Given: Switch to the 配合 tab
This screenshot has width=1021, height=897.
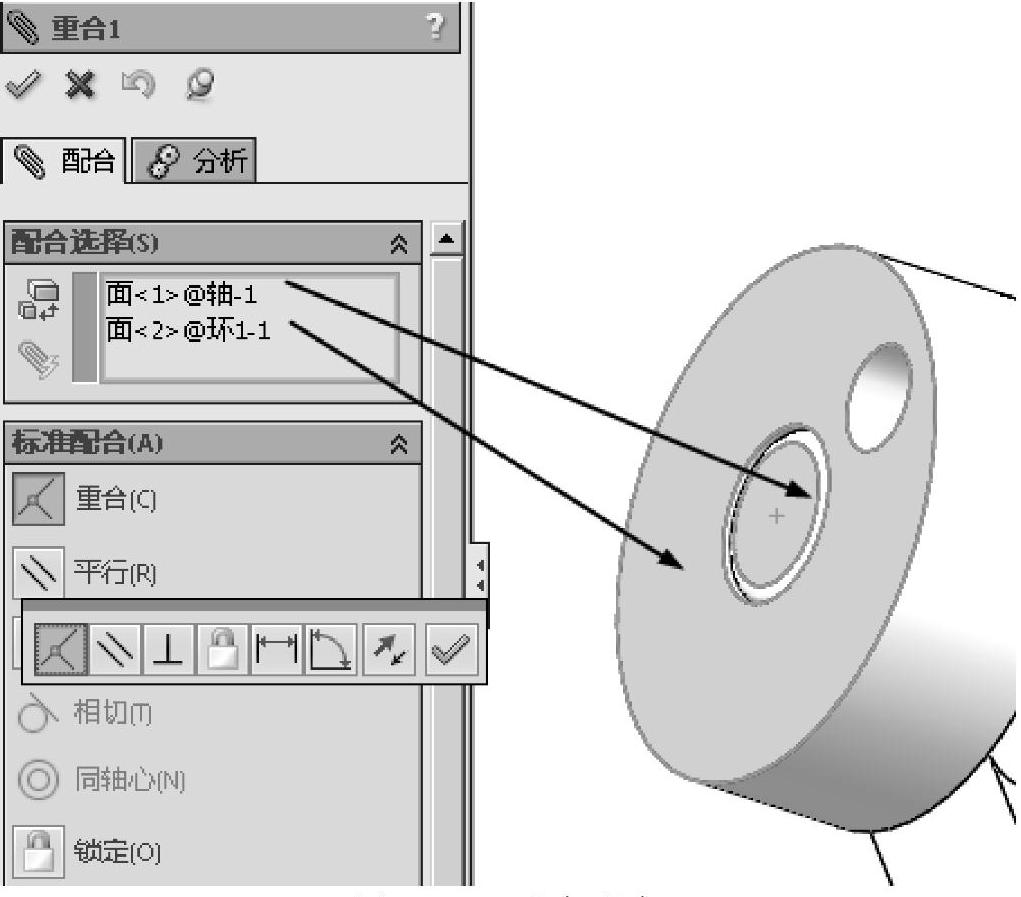Looking at the screenshot, I should pyautogui.click(x=64, y=161).
